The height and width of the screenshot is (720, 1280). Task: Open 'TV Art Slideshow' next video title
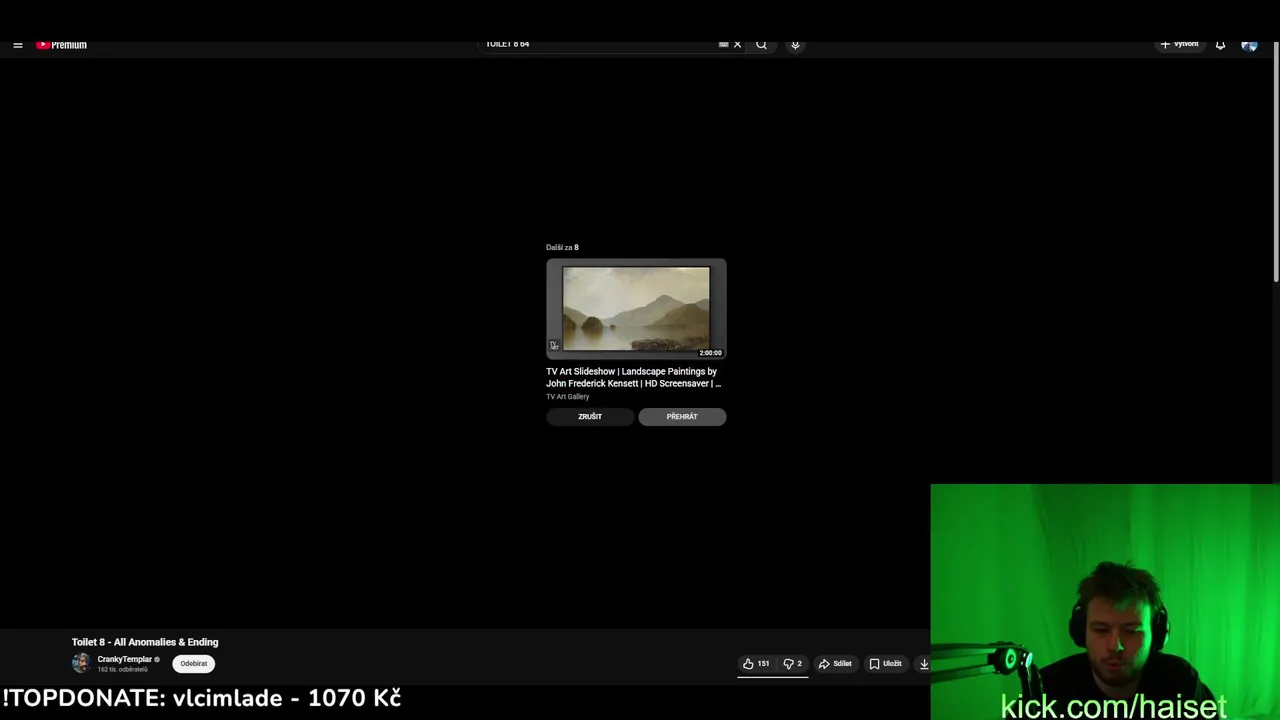click(633, 377)
